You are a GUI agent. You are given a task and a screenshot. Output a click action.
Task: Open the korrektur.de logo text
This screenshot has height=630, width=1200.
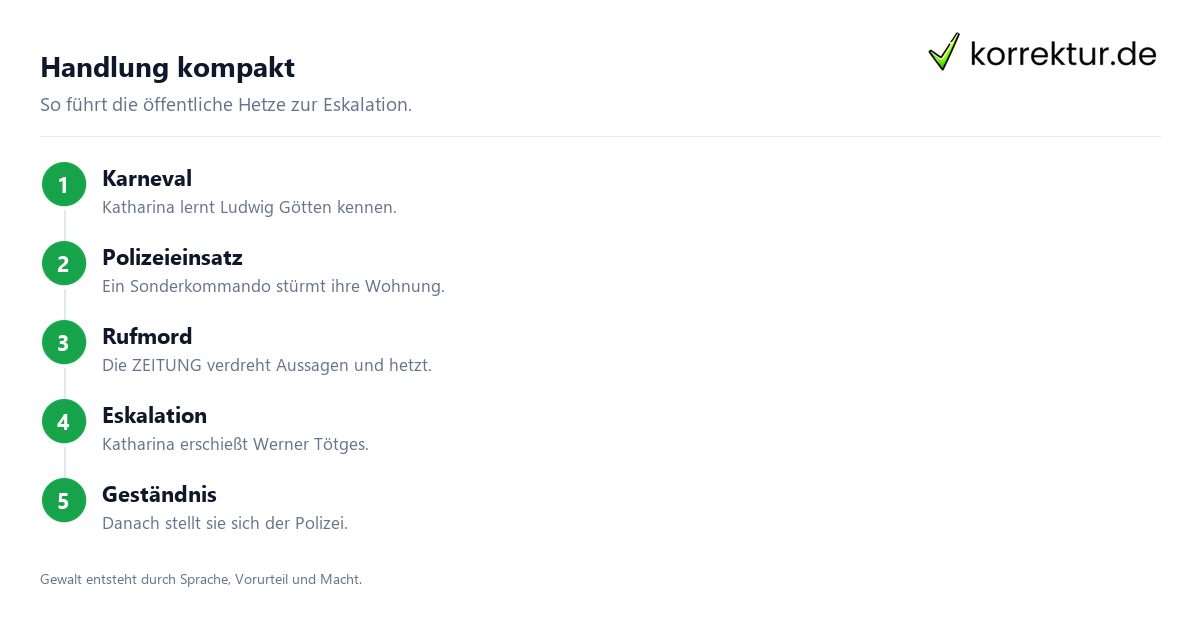click(x=1063, y=53)
